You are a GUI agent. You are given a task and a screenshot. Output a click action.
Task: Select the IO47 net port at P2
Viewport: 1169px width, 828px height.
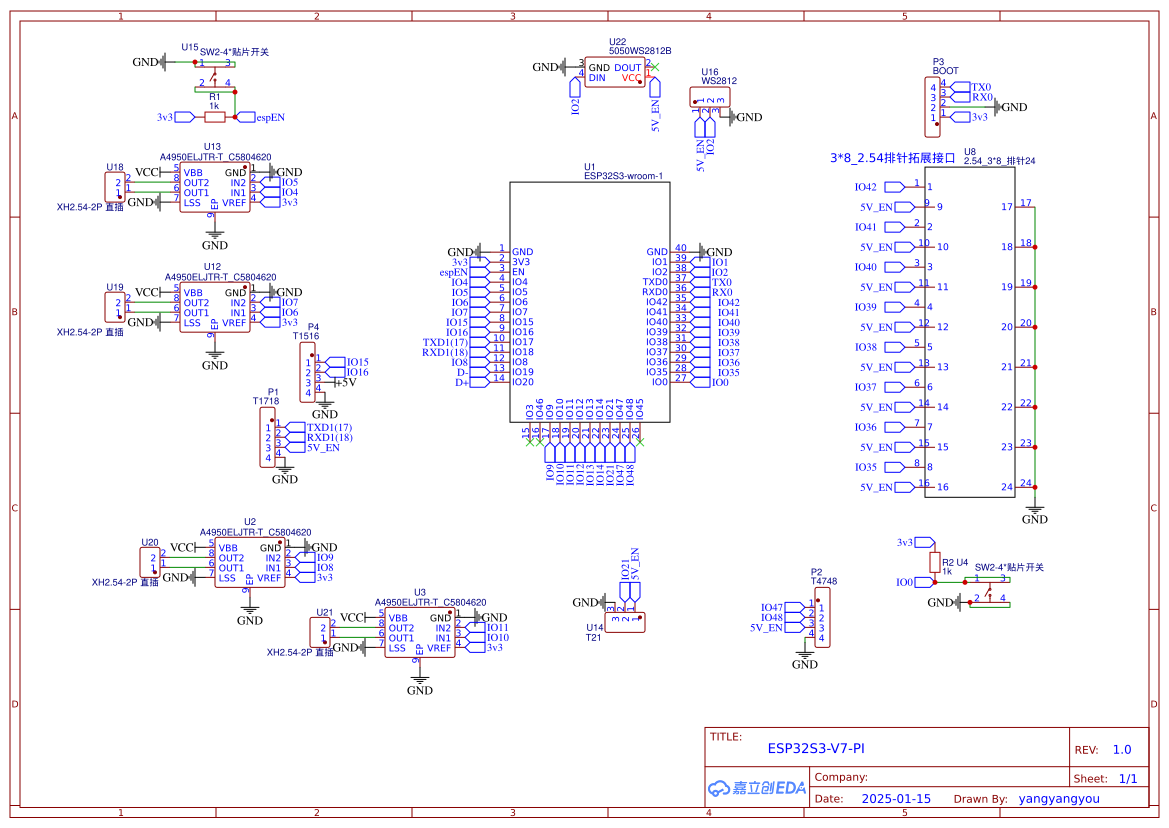click(781, 607)
